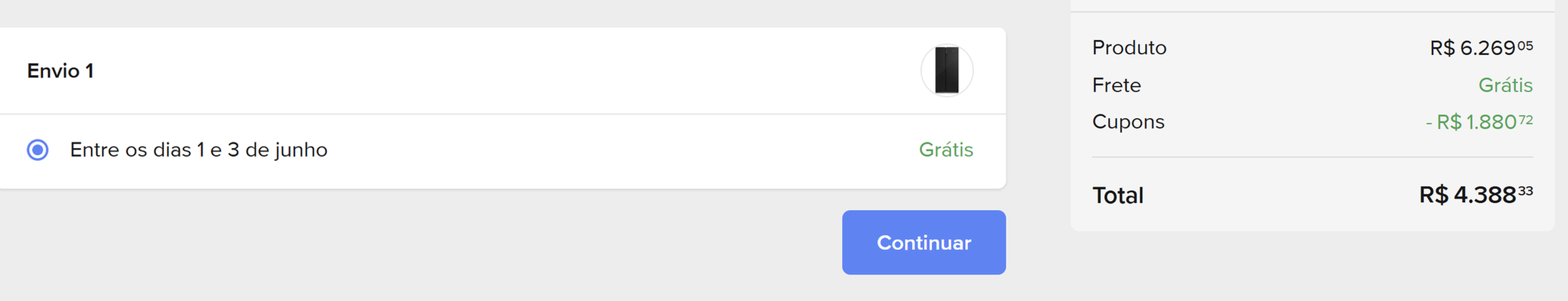
Task: Click the black refrigerator product thumbnail
Action: coord(947,70)
